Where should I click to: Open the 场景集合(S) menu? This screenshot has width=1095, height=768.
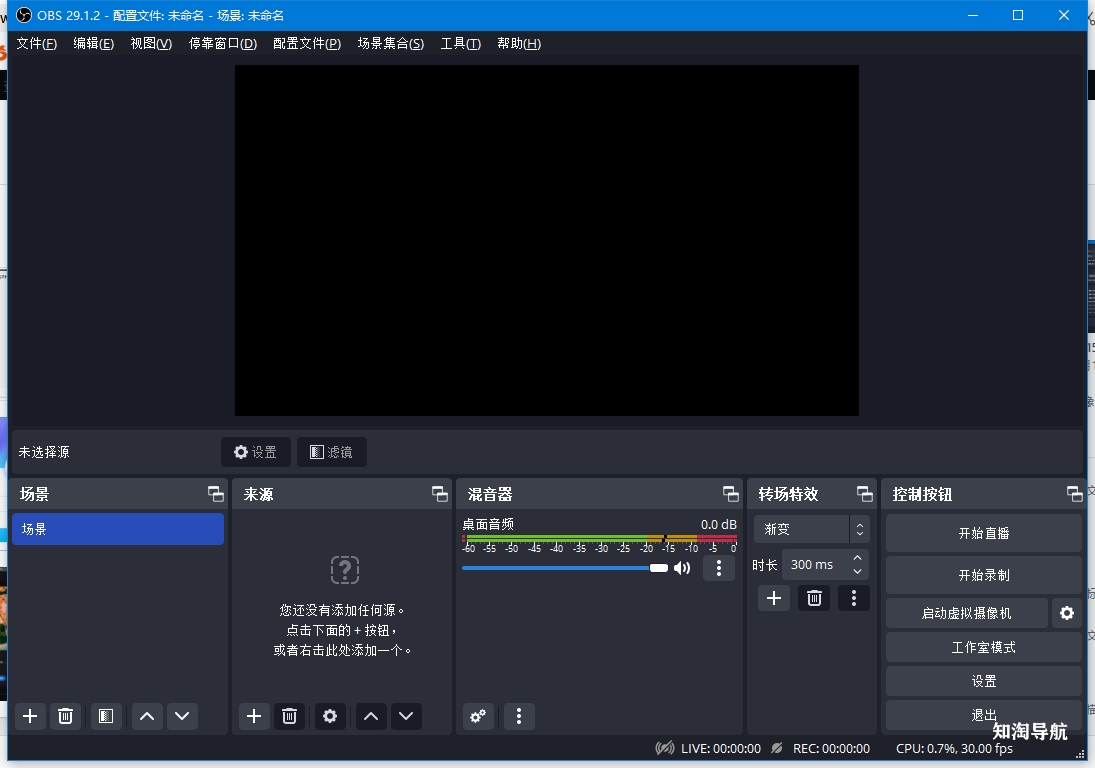point(390,43)
